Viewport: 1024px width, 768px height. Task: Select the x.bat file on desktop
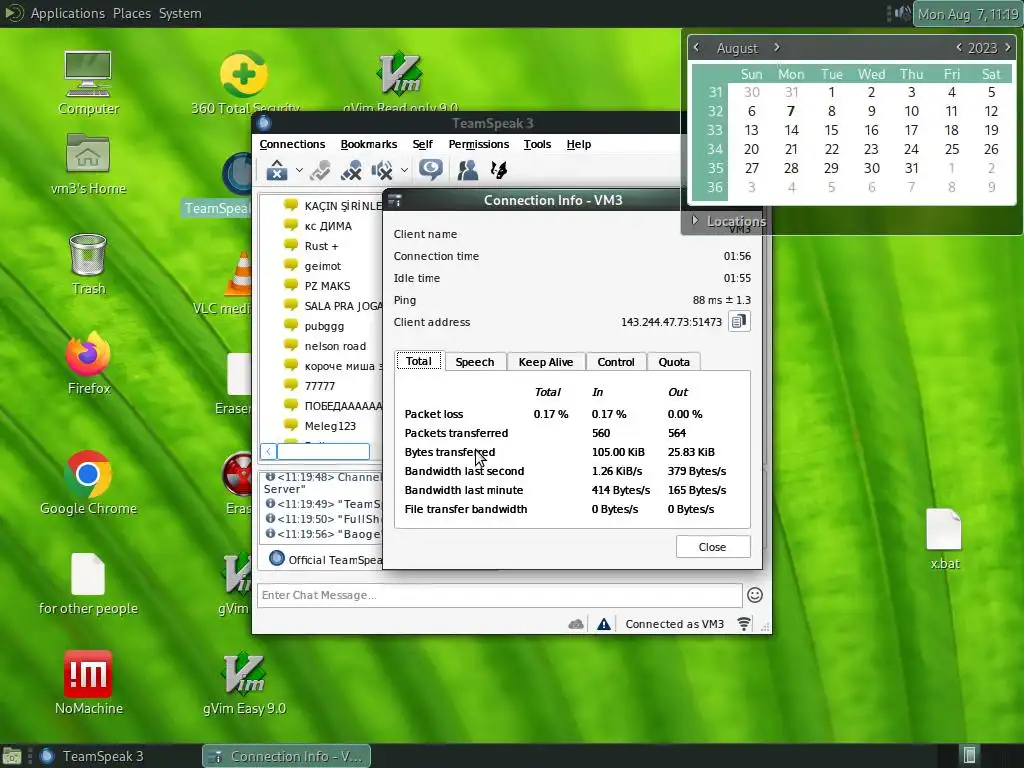pyautogui.click(x=944, y=539)
